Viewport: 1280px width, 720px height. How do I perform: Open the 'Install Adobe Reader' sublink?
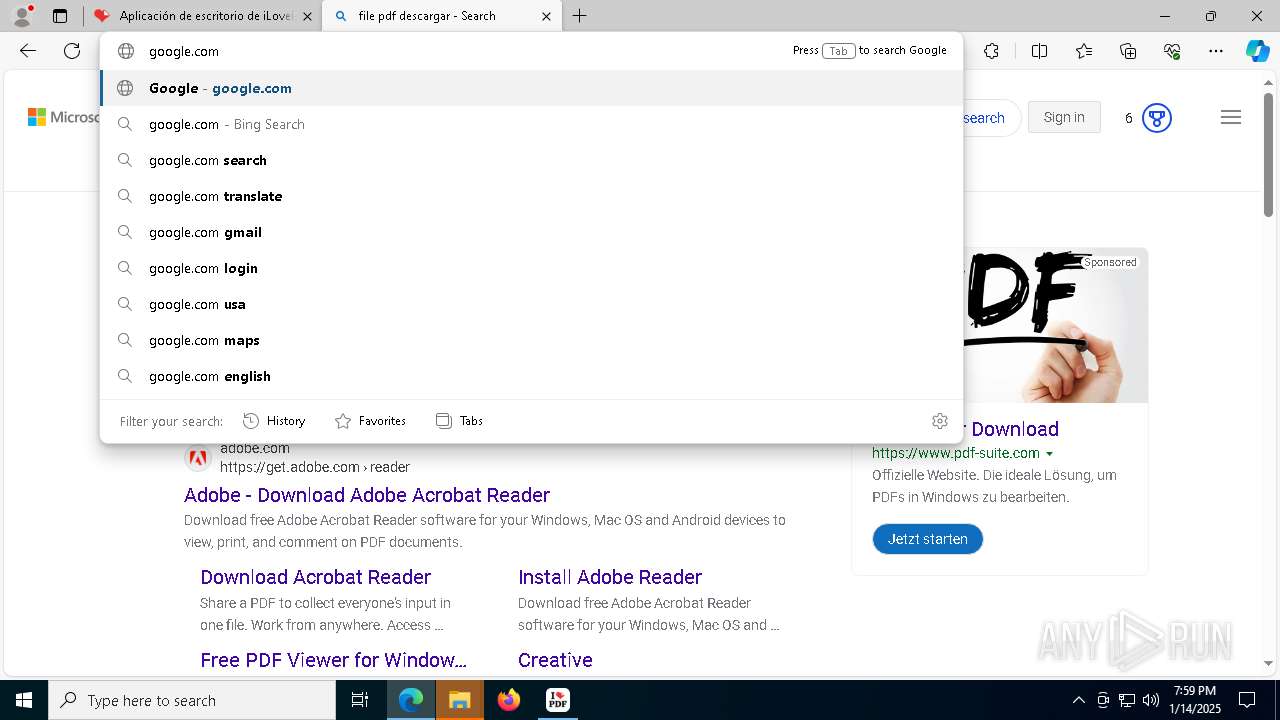click(610, 577)
